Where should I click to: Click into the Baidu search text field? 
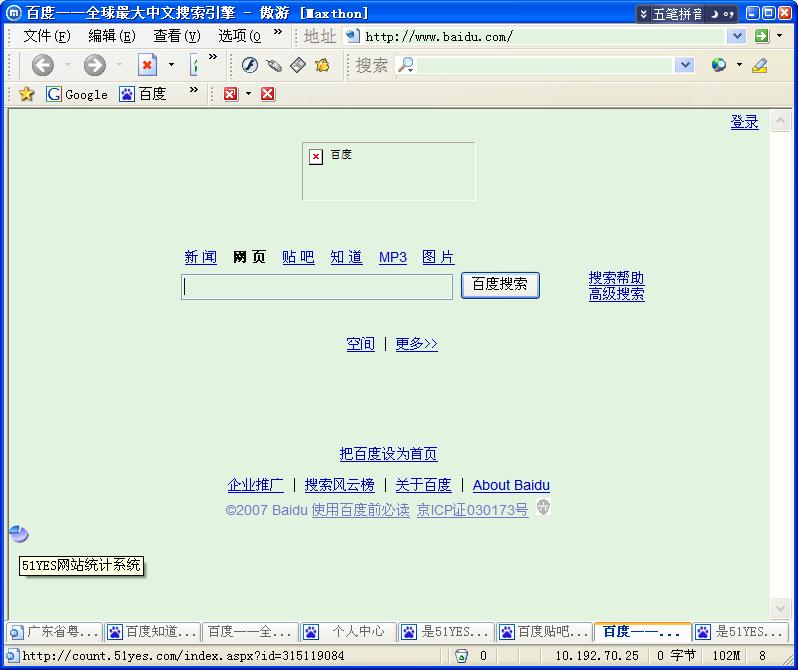317,287
